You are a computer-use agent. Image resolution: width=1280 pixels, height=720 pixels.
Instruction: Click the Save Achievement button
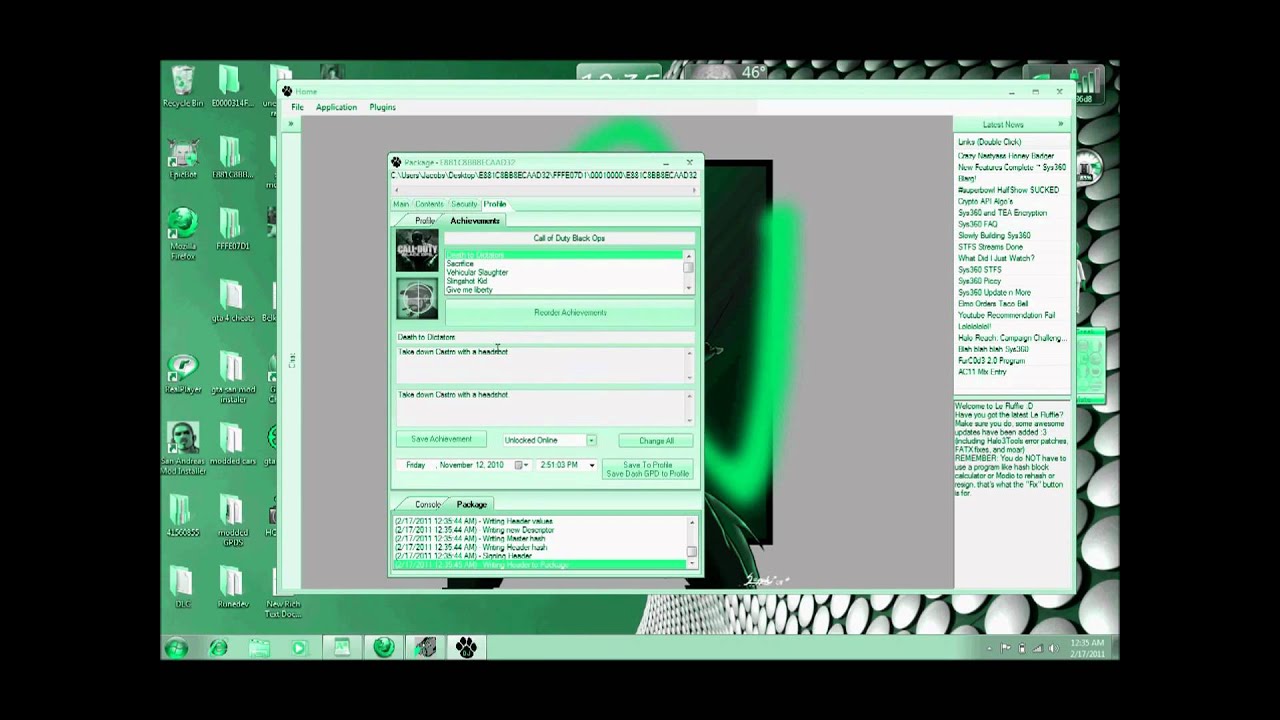441,439
